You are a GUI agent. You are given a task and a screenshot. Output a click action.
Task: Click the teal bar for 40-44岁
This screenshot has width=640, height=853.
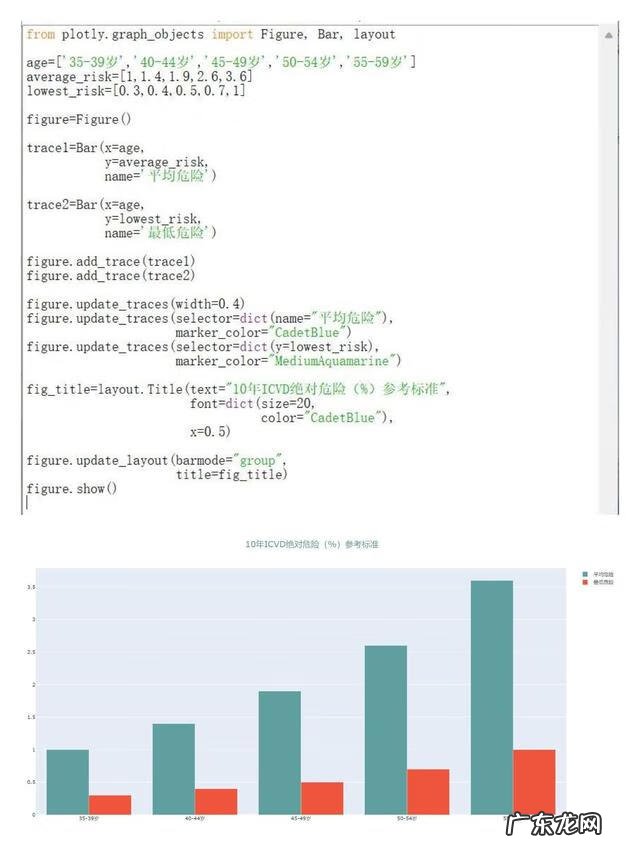point(173,768)
